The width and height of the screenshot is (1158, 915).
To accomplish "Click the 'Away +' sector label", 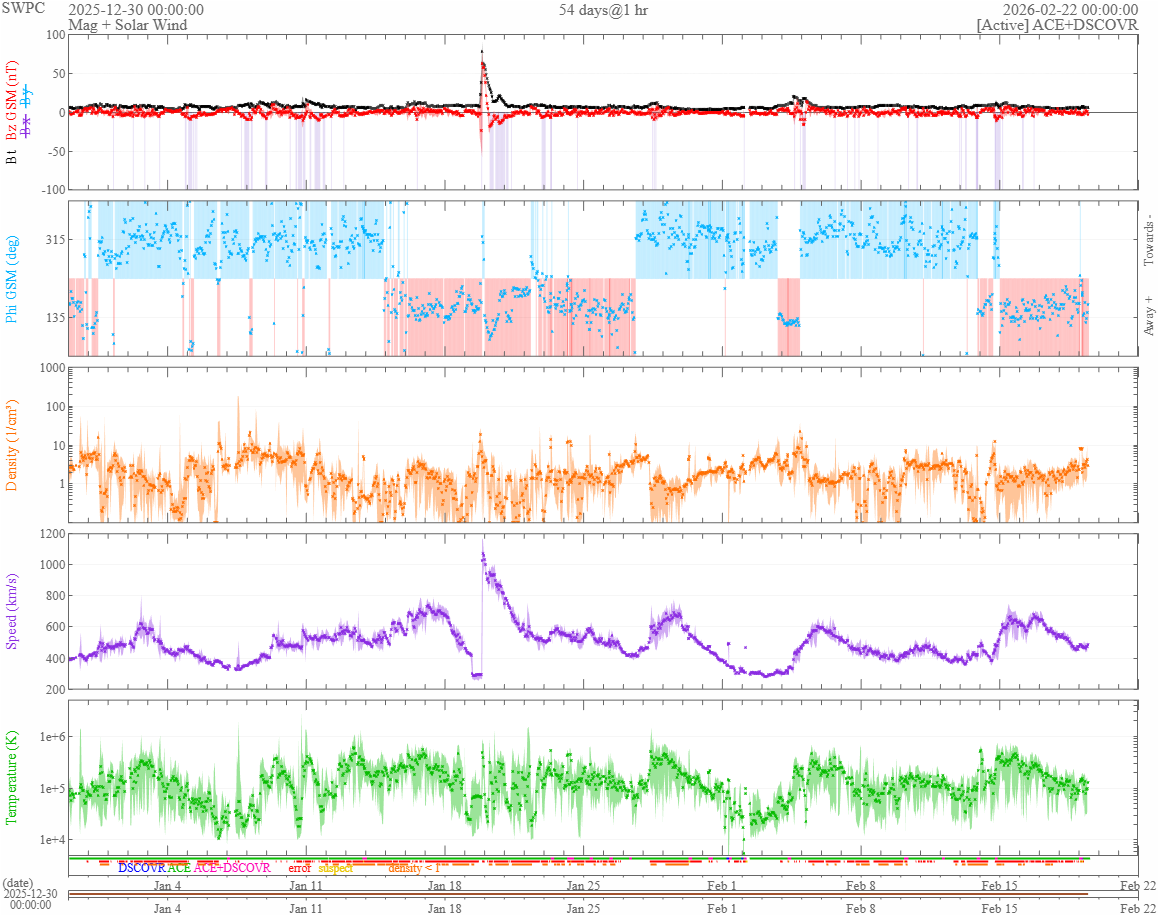I will tap(1148, 316).
